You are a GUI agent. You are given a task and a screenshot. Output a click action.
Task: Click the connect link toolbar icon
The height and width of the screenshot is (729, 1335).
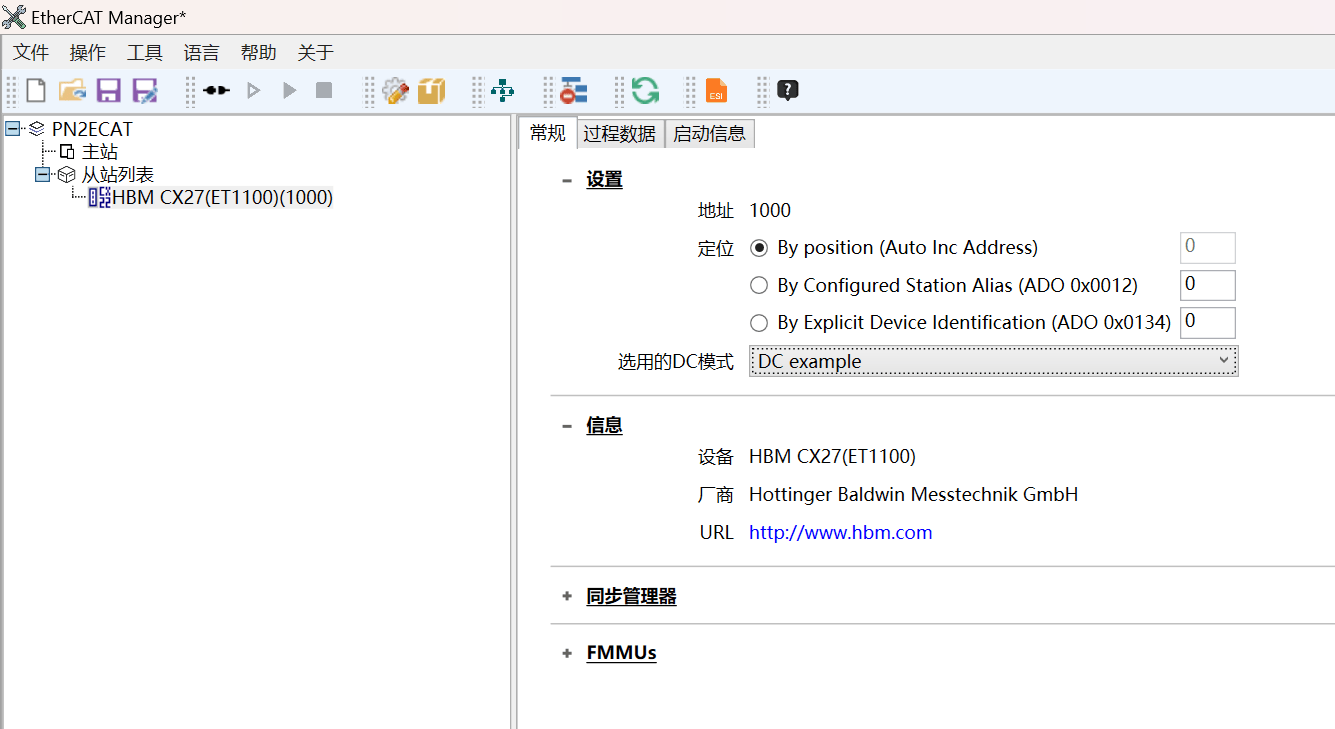[216, 91]
